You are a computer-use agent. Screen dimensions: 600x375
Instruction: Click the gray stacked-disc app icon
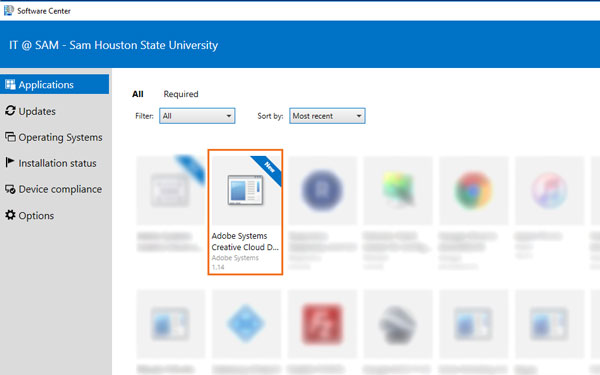[398, 324]
